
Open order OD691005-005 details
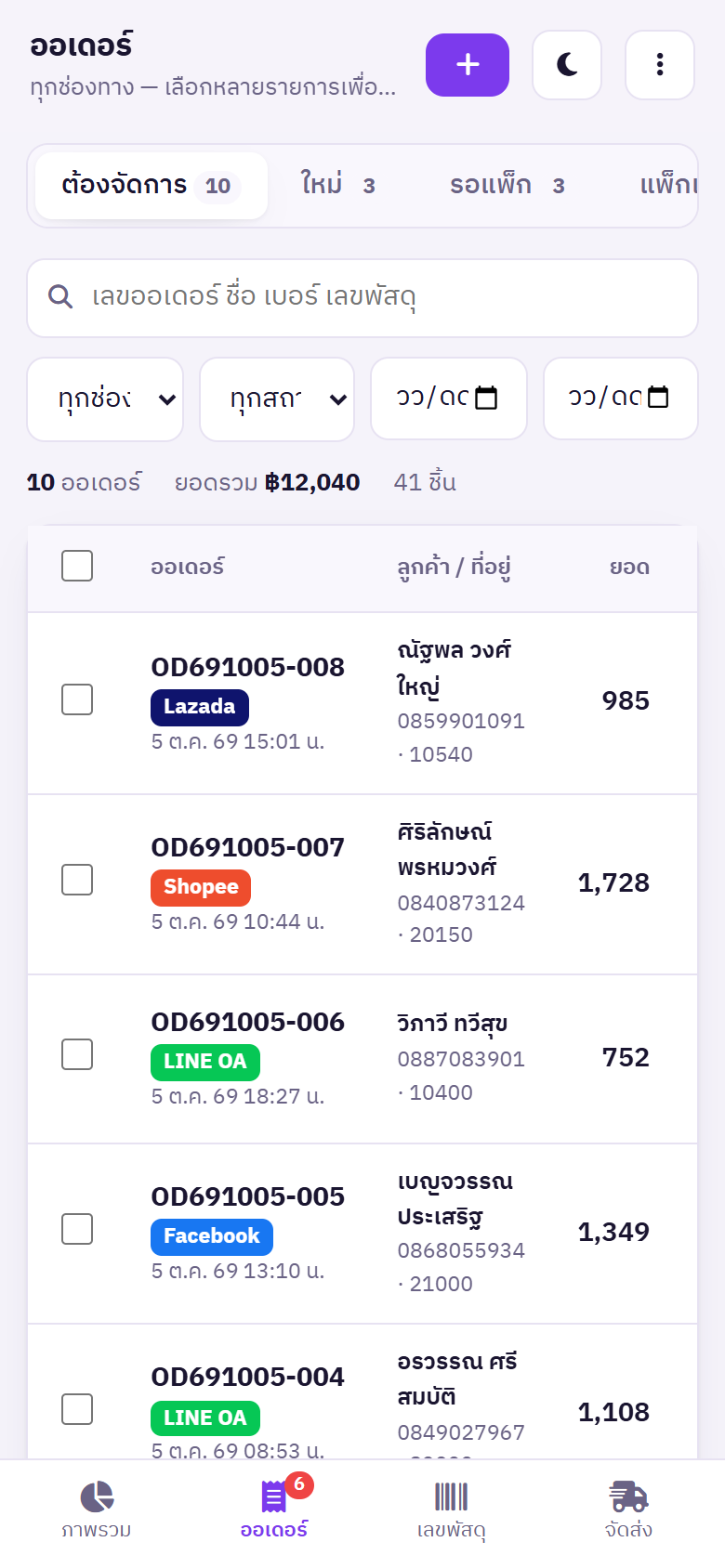click(x=247, y=1196)
